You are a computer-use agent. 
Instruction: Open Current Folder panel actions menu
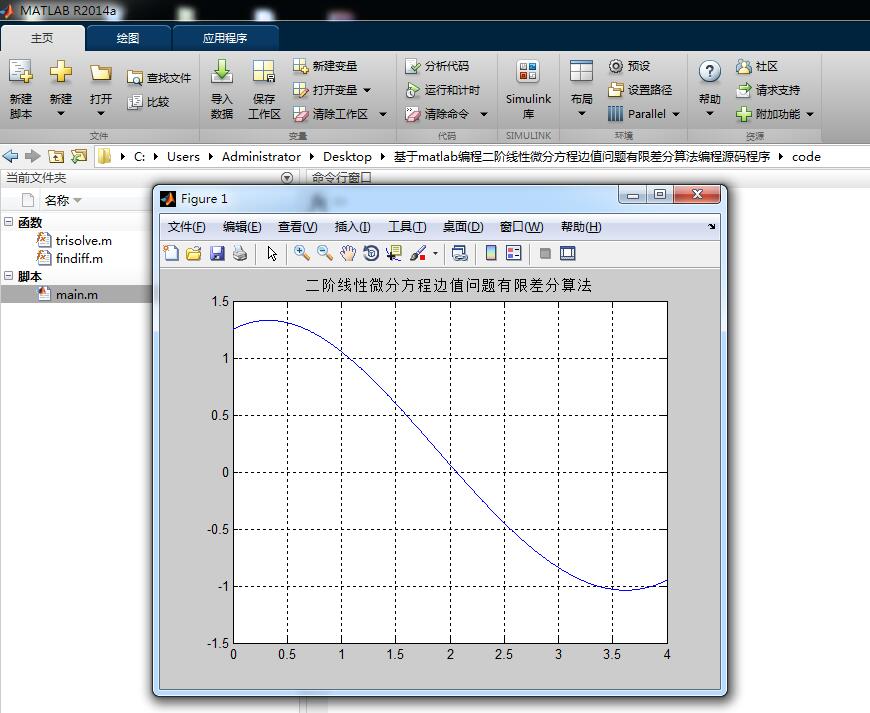pyautogui.click(x=287, y=178)
